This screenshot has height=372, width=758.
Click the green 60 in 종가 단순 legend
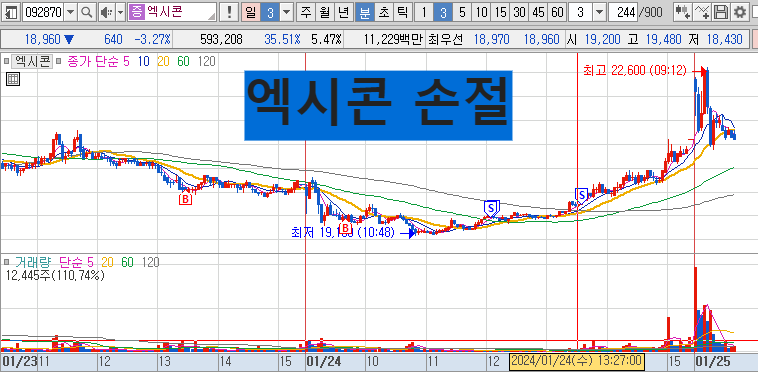(183, 61)
